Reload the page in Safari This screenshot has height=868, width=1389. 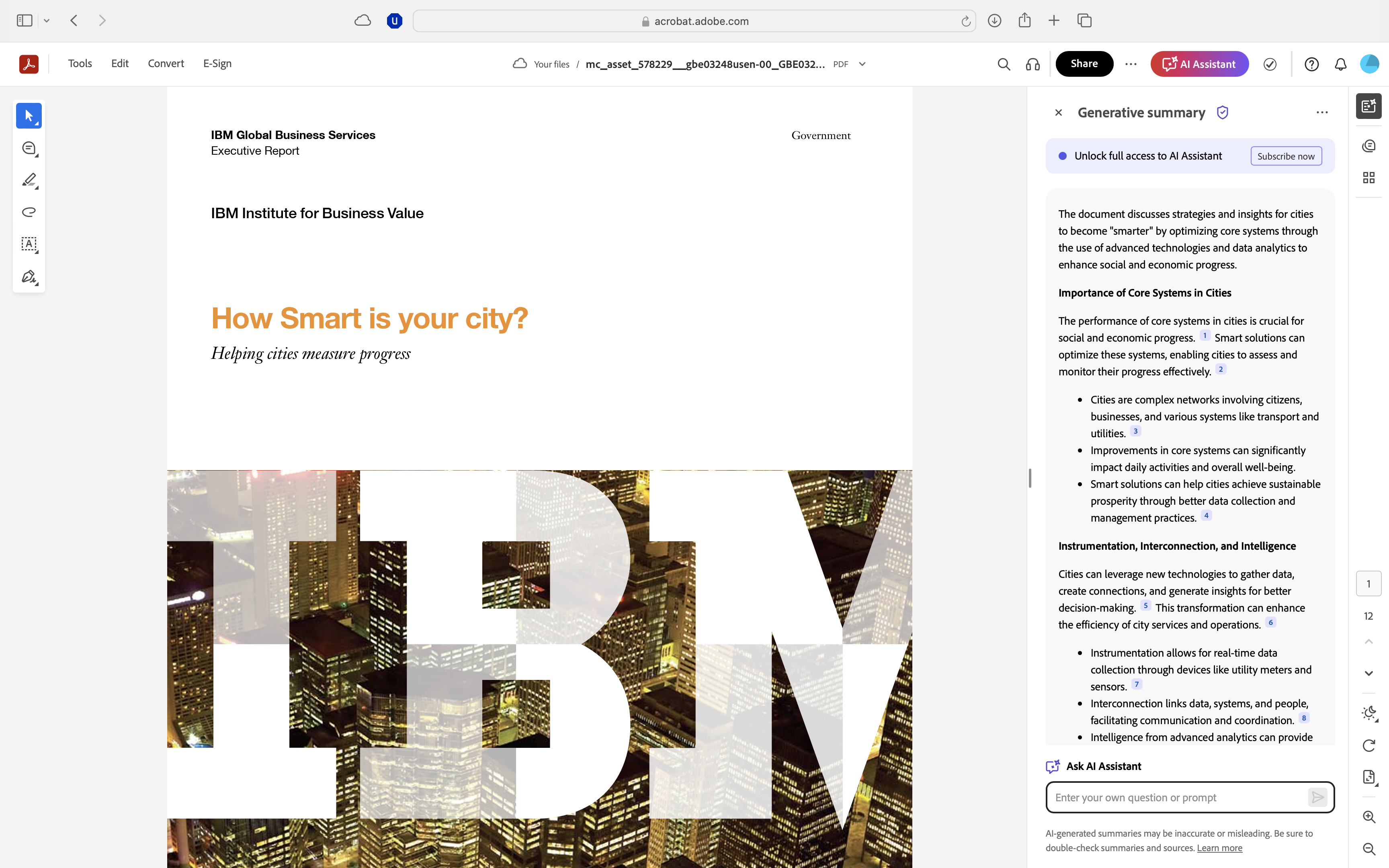tap(966, 21)
